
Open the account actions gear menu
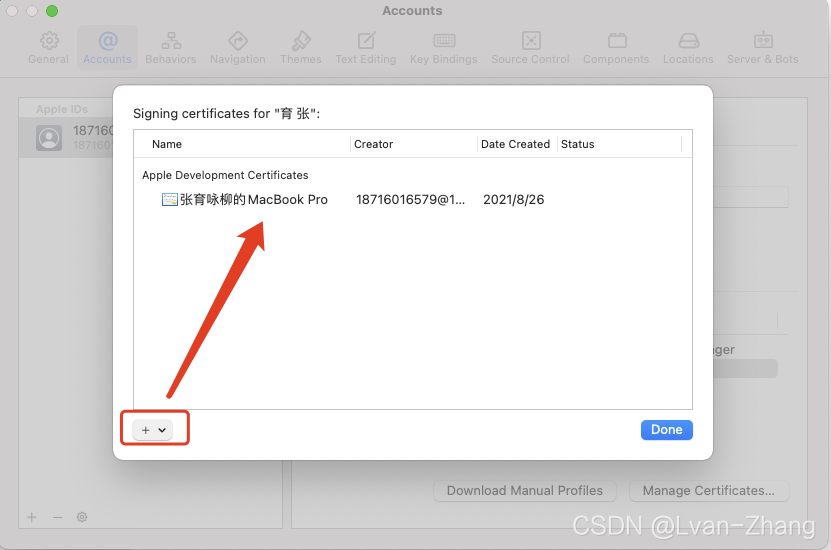82,517
